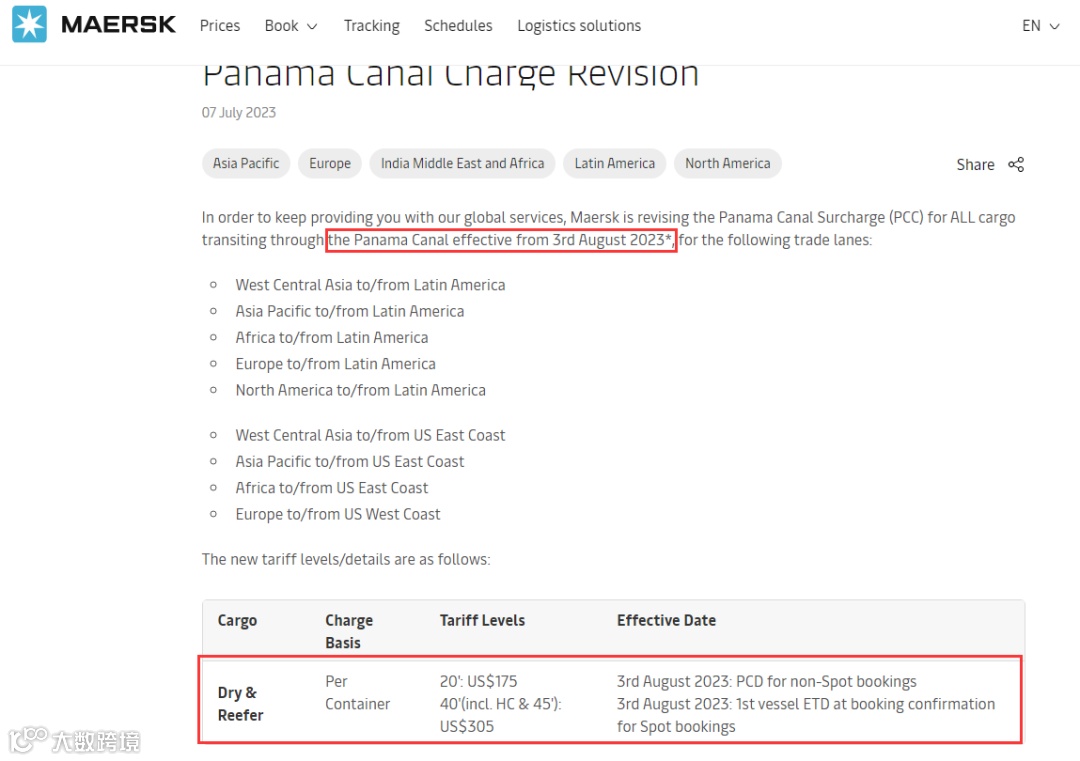This screenshot has height=761, width=1080.
Task: Click the Cargo column header
Action: click(x=237, y=620)
